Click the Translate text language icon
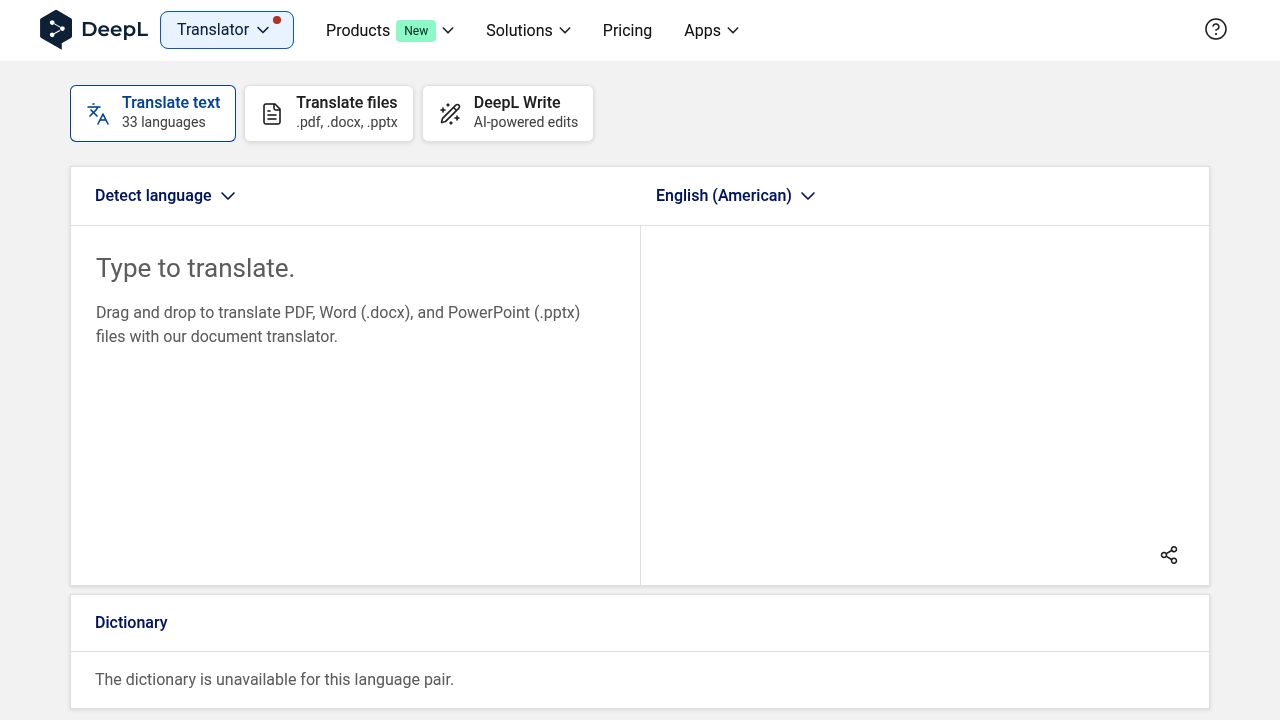The height and width of the screenshot is (720, 1280). pyautogui.click(x=98, y=113)
